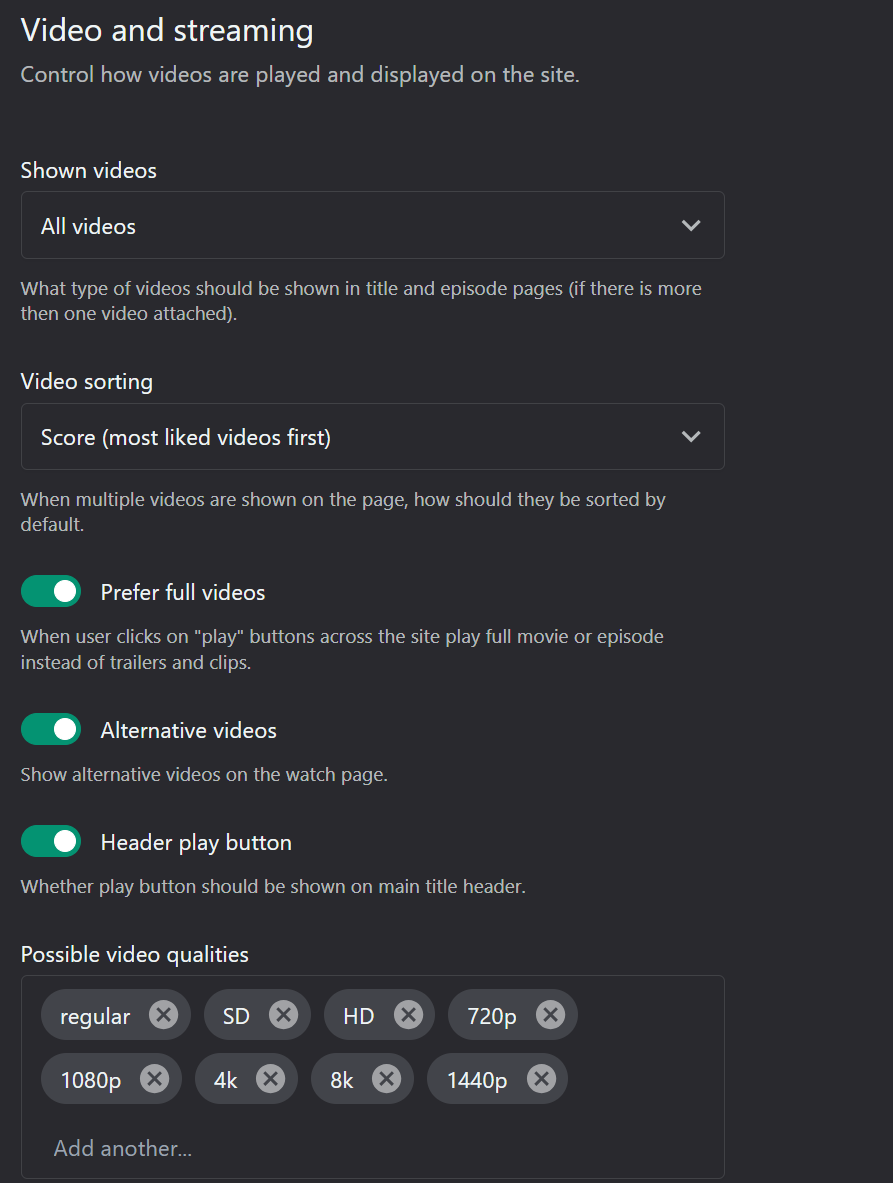Remove the 720p quality chip
This screenshot has width=893, height=1183.
(551, 1015)
